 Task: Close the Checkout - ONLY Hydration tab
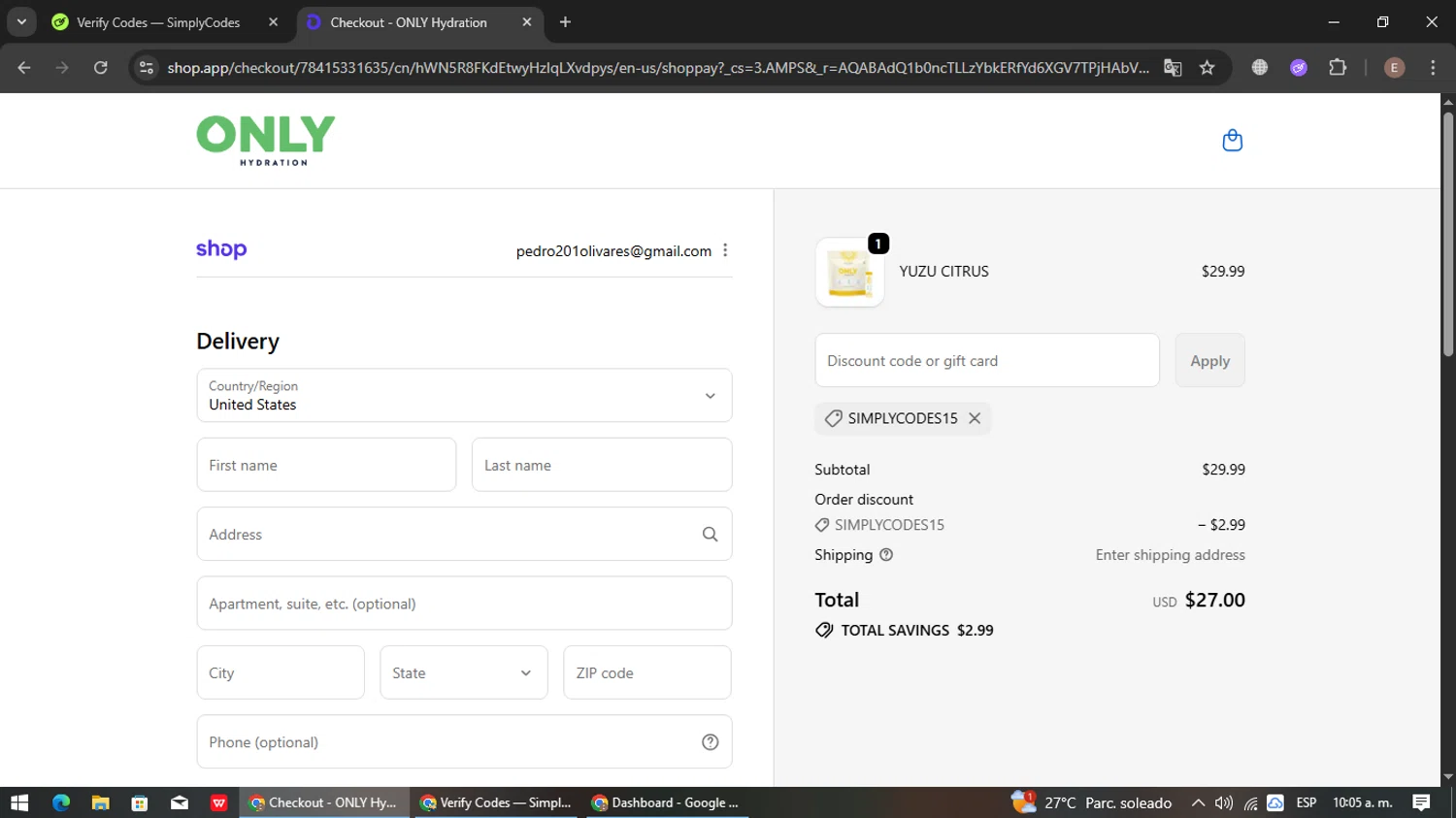[527, 22]
